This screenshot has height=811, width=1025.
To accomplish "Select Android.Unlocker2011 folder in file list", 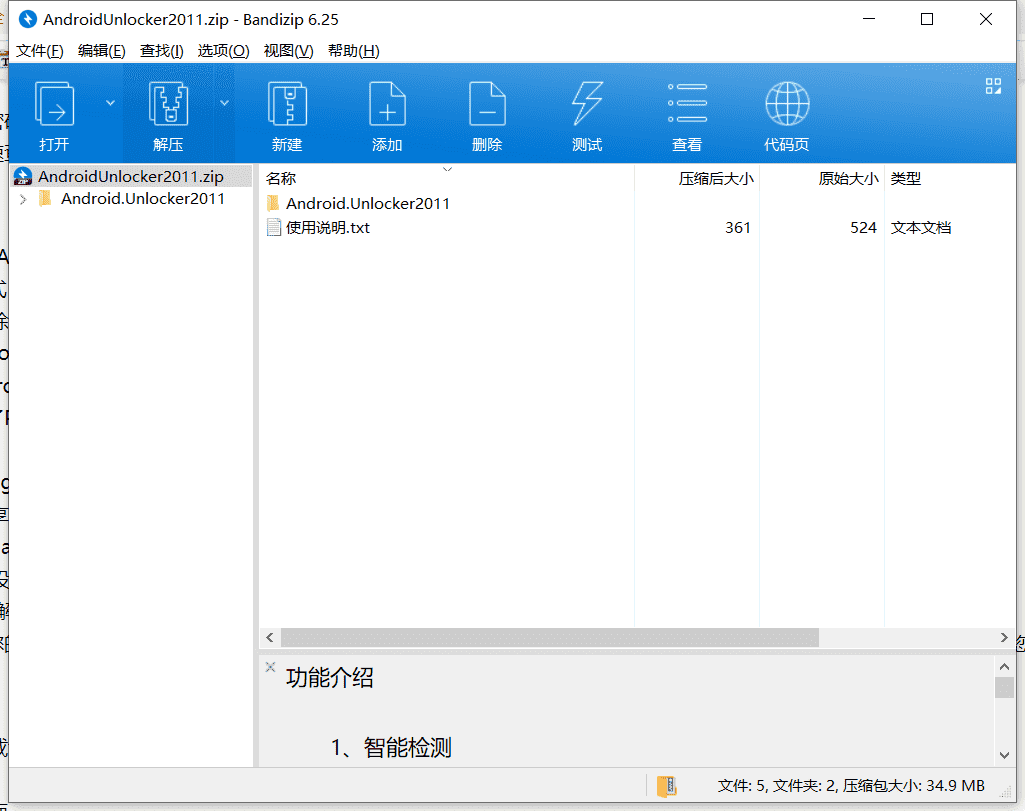I will coord(367,203).
